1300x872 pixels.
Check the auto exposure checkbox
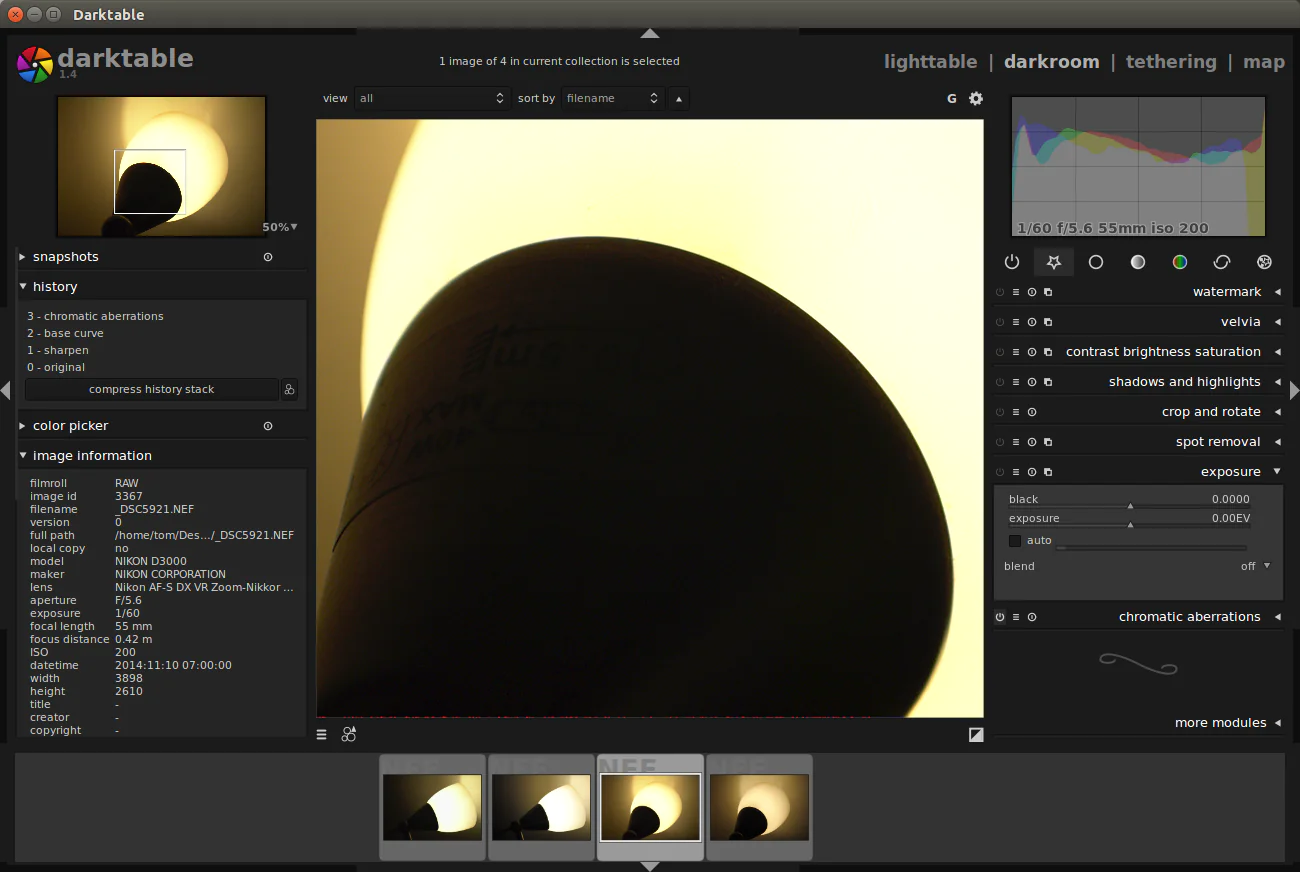point(1015,541)
